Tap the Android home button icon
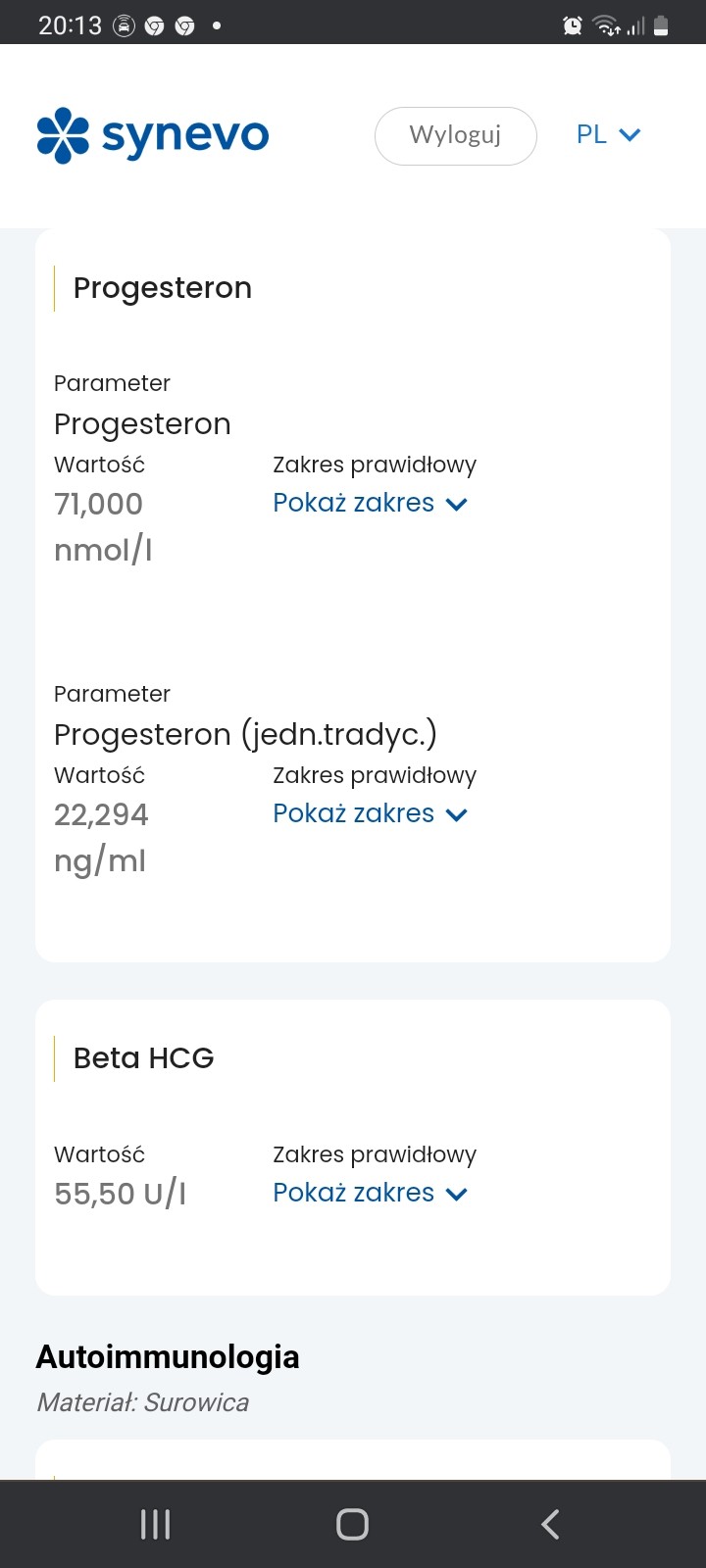 pyautogui.click(x=352, y=1524)
